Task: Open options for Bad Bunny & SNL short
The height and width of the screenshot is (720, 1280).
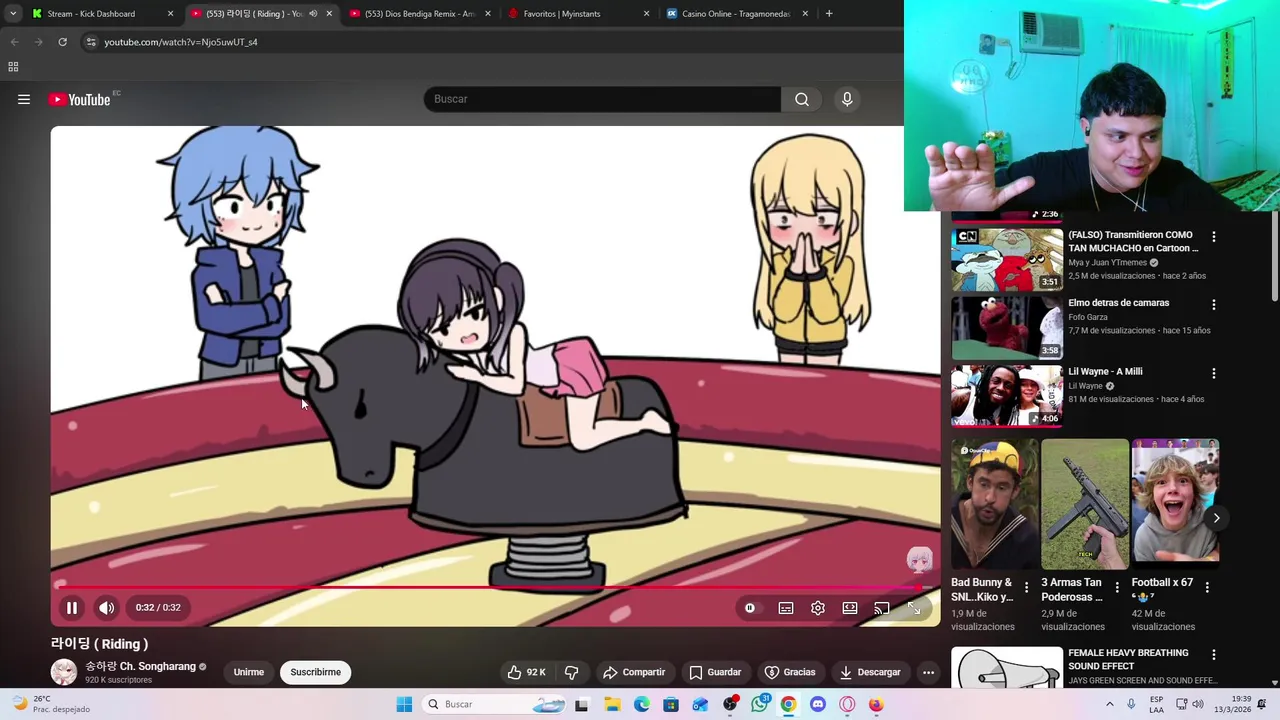Action: point(1026,588)
